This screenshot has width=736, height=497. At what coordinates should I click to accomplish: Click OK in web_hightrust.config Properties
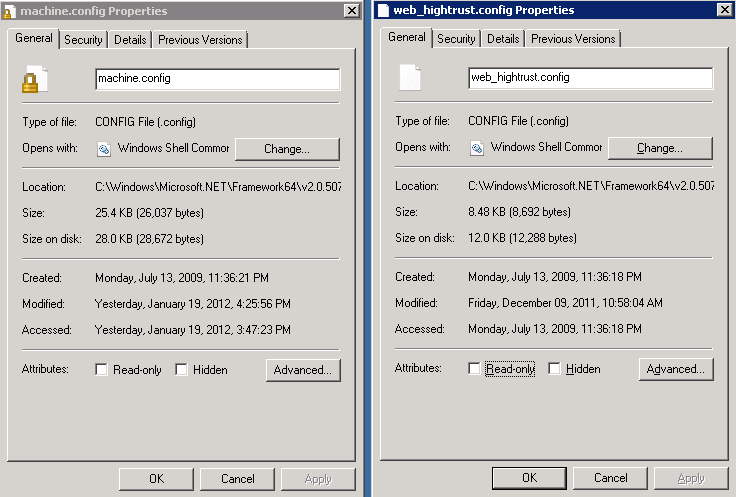529,478
